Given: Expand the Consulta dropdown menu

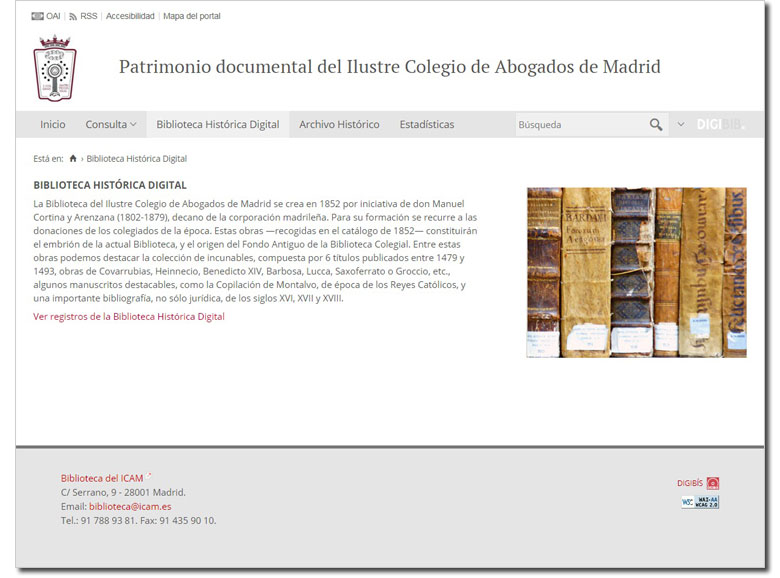Looking at the screenshot, I should tap(110, 124).
